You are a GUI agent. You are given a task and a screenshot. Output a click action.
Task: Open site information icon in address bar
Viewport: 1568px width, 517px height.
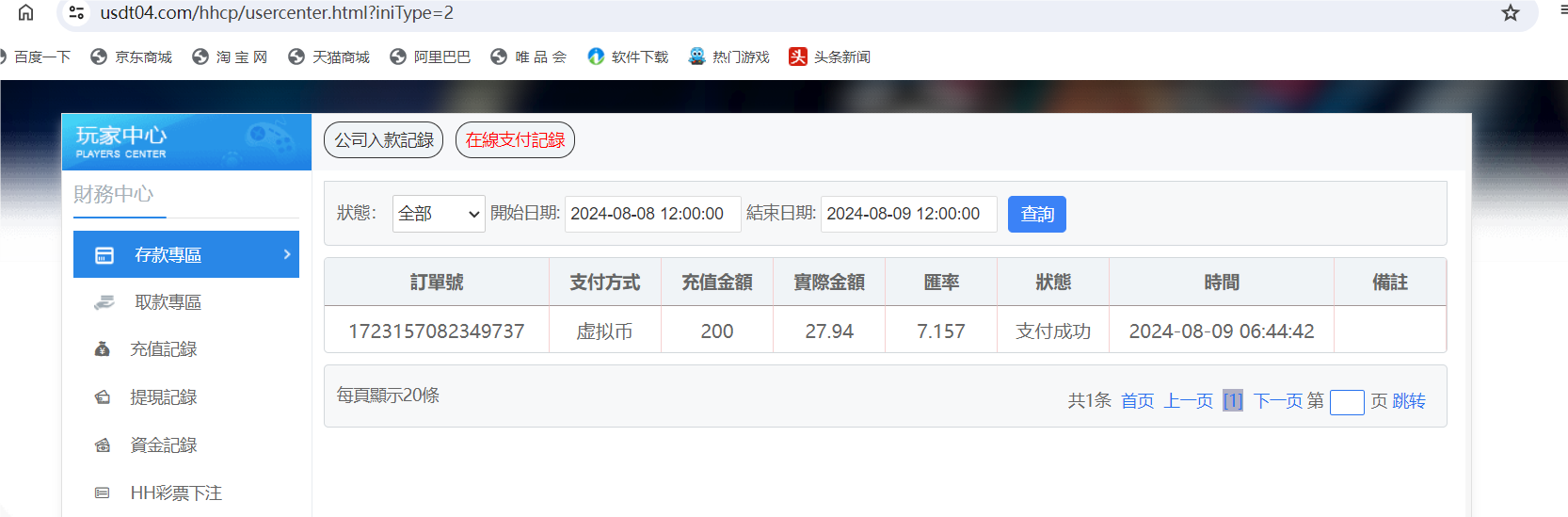[77, 12]
